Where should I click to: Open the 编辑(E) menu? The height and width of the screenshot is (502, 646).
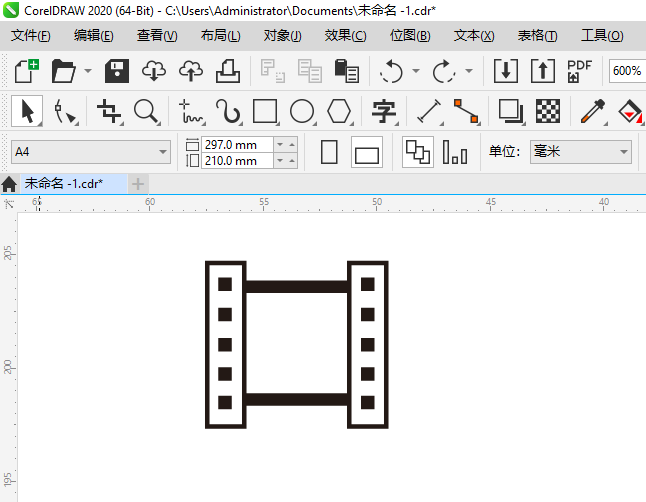pos(94,36)
